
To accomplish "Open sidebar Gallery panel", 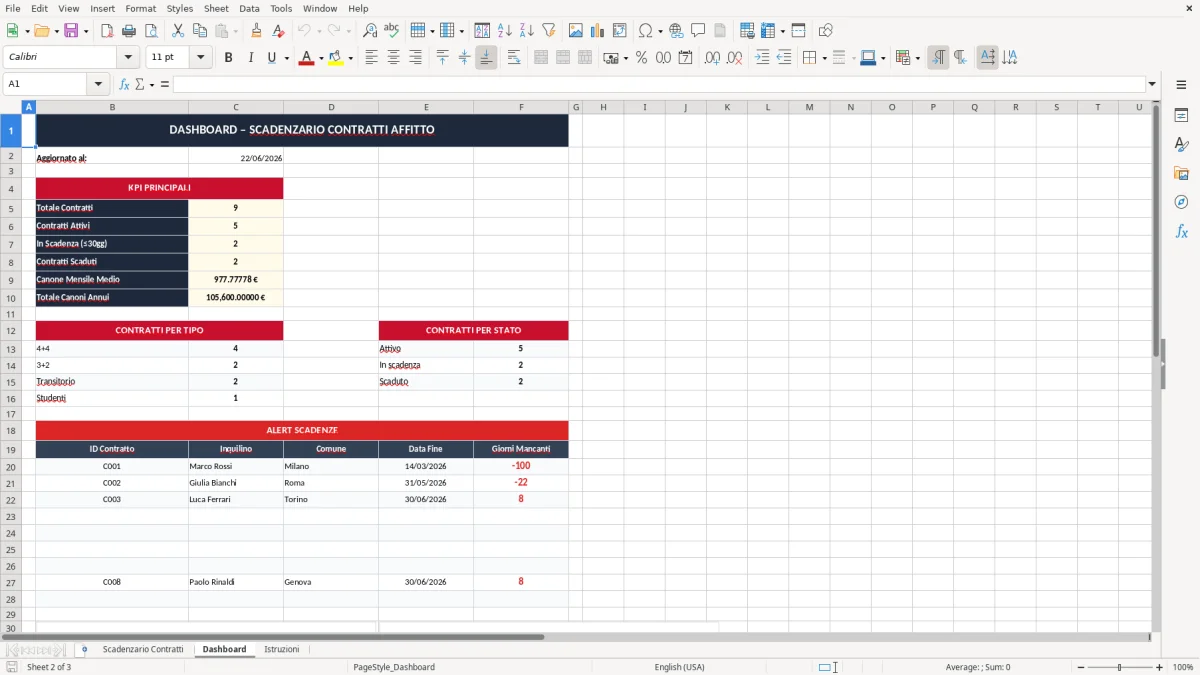I will (x=1181, y=173).
